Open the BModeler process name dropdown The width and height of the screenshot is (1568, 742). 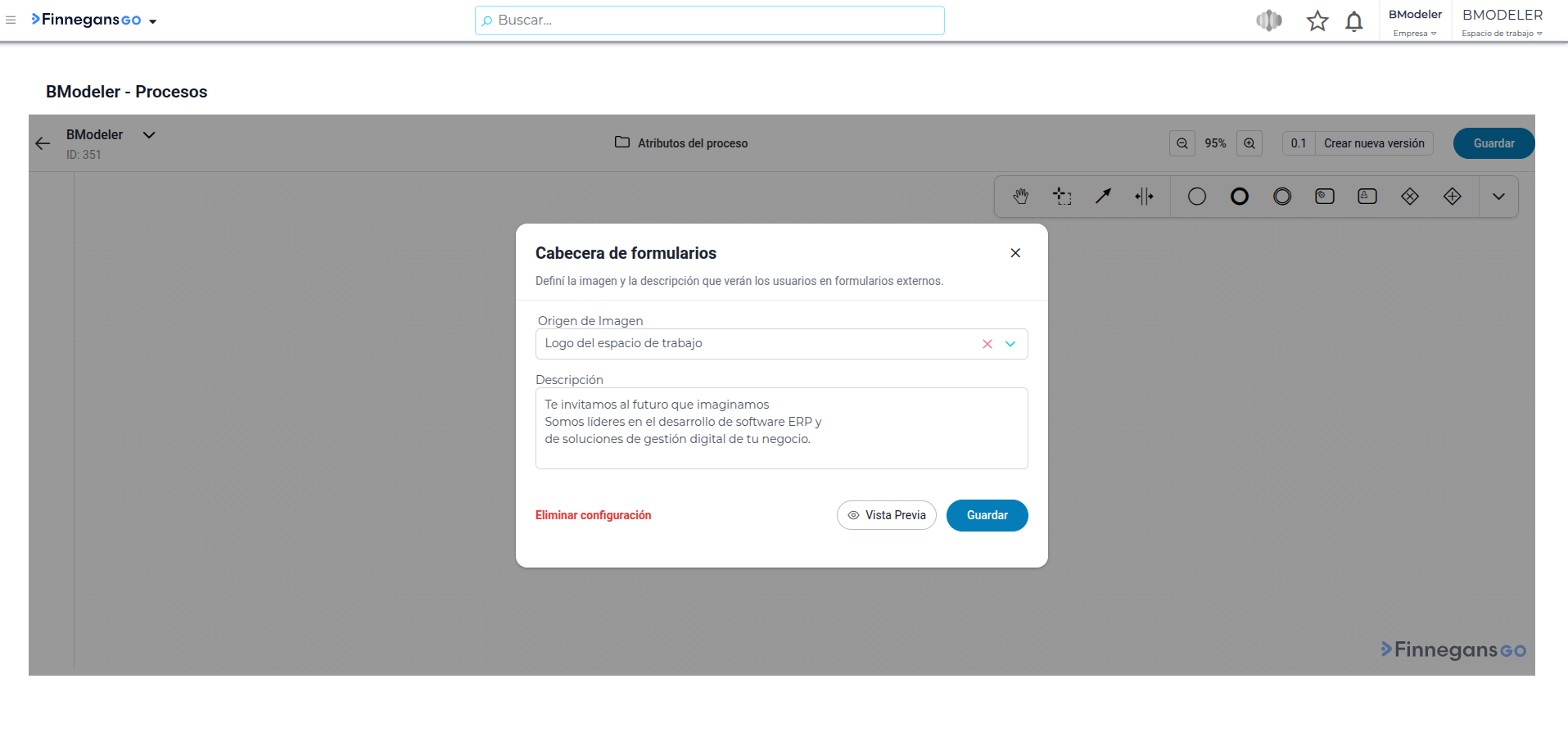[x=149, y=135]
